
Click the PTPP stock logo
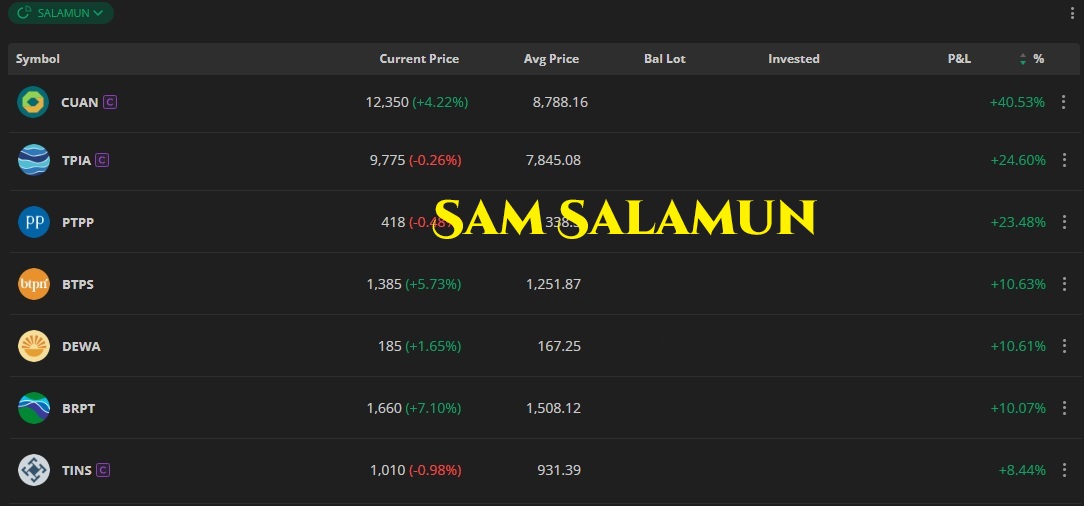pos(33,222)
